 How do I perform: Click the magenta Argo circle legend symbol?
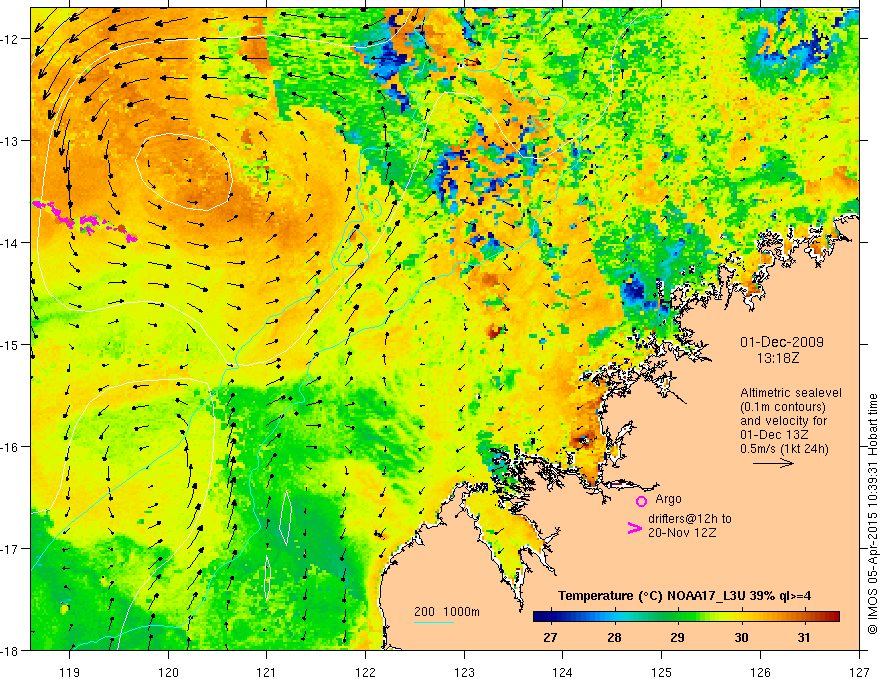tap(641, 501)
